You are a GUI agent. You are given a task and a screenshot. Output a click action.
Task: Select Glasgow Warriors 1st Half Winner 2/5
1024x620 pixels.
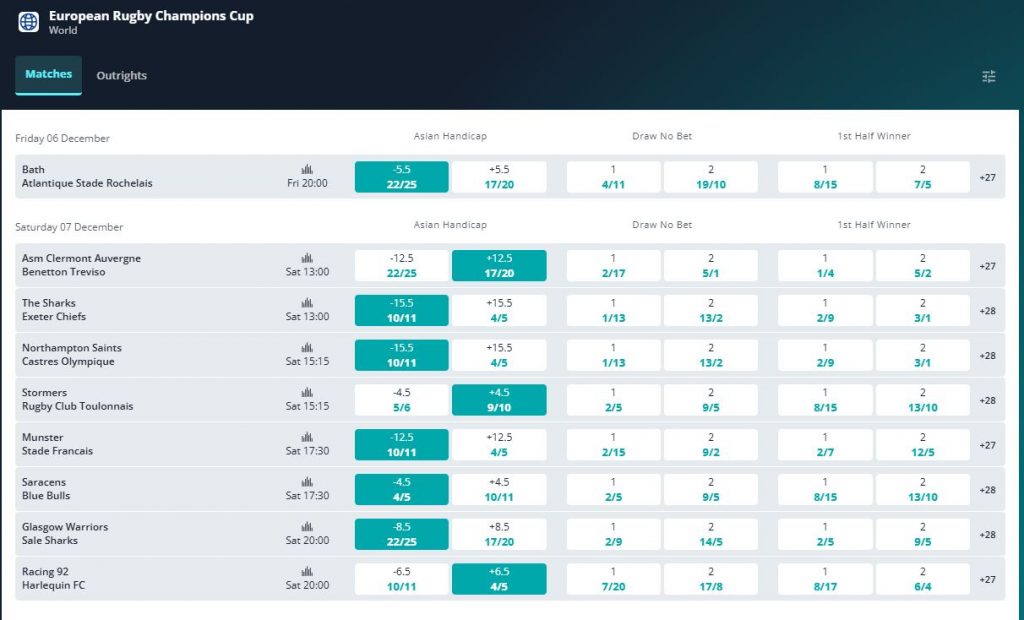click(825, 534)
